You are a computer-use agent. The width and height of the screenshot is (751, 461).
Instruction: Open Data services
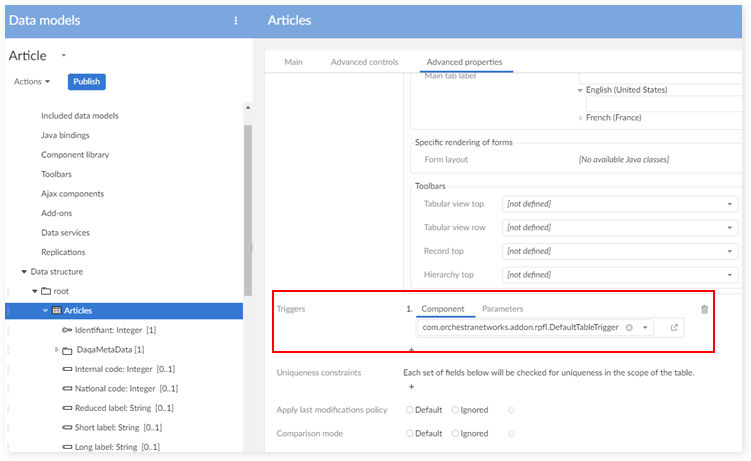(x=66, y=233)
